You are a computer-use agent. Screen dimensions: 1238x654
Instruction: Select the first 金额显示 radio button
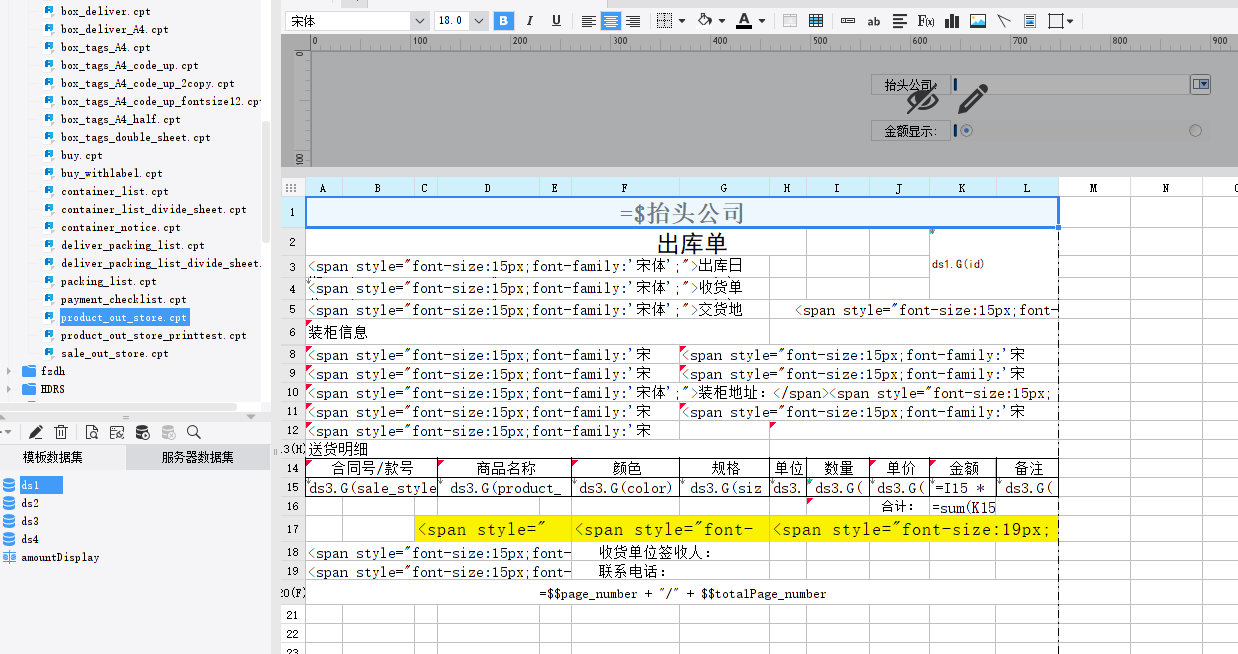click(967, 130)
